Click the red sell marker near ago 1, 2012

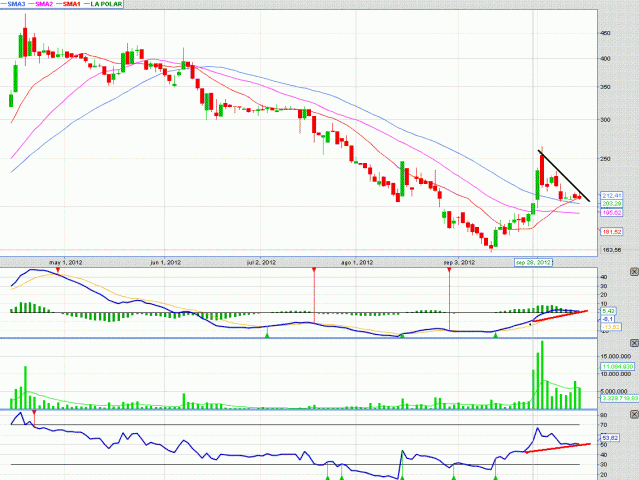click(314, 270)
